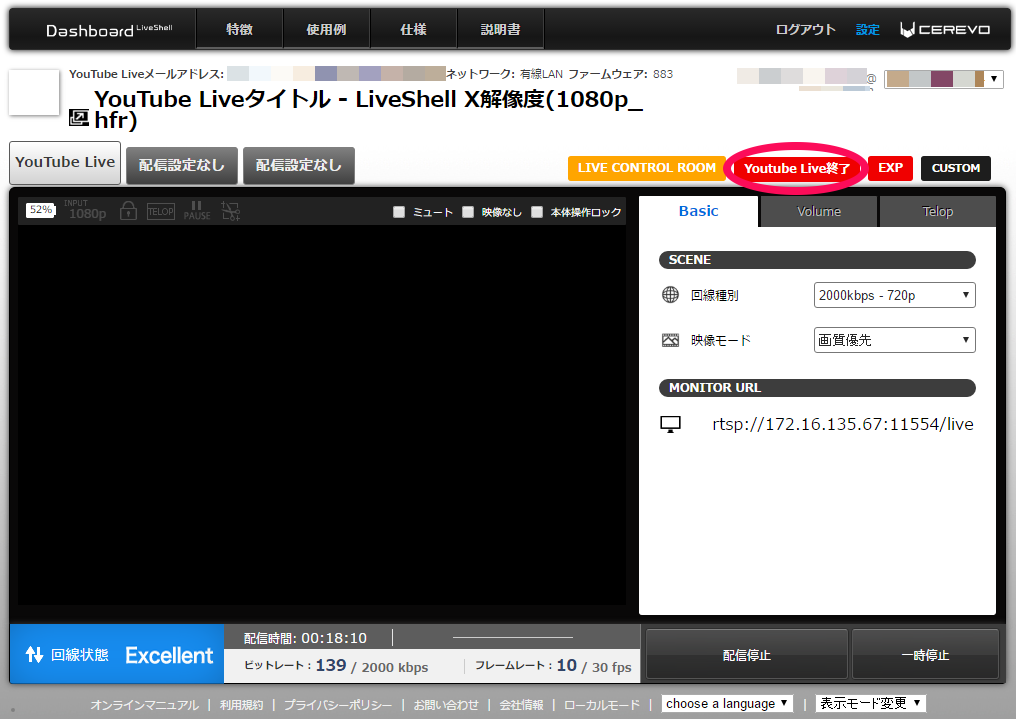The width and height of the screenshot is (1016, 719).
Task: Click the lock icon above the preview
Action: (x=128, y=211)
